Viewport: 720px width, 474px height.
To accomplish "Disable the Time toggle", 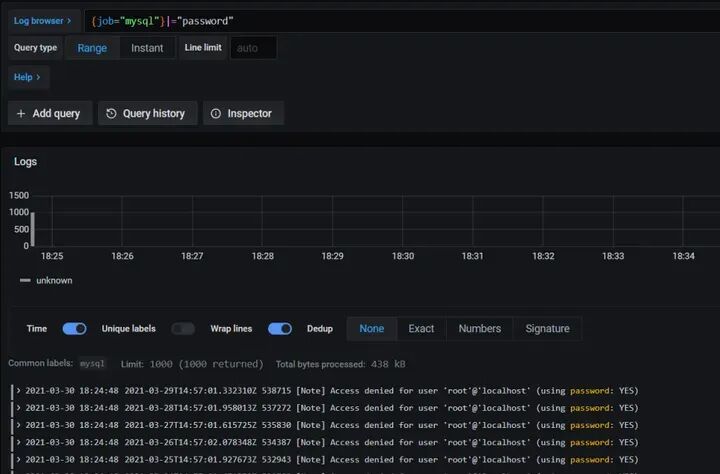I will click(74, 329).
